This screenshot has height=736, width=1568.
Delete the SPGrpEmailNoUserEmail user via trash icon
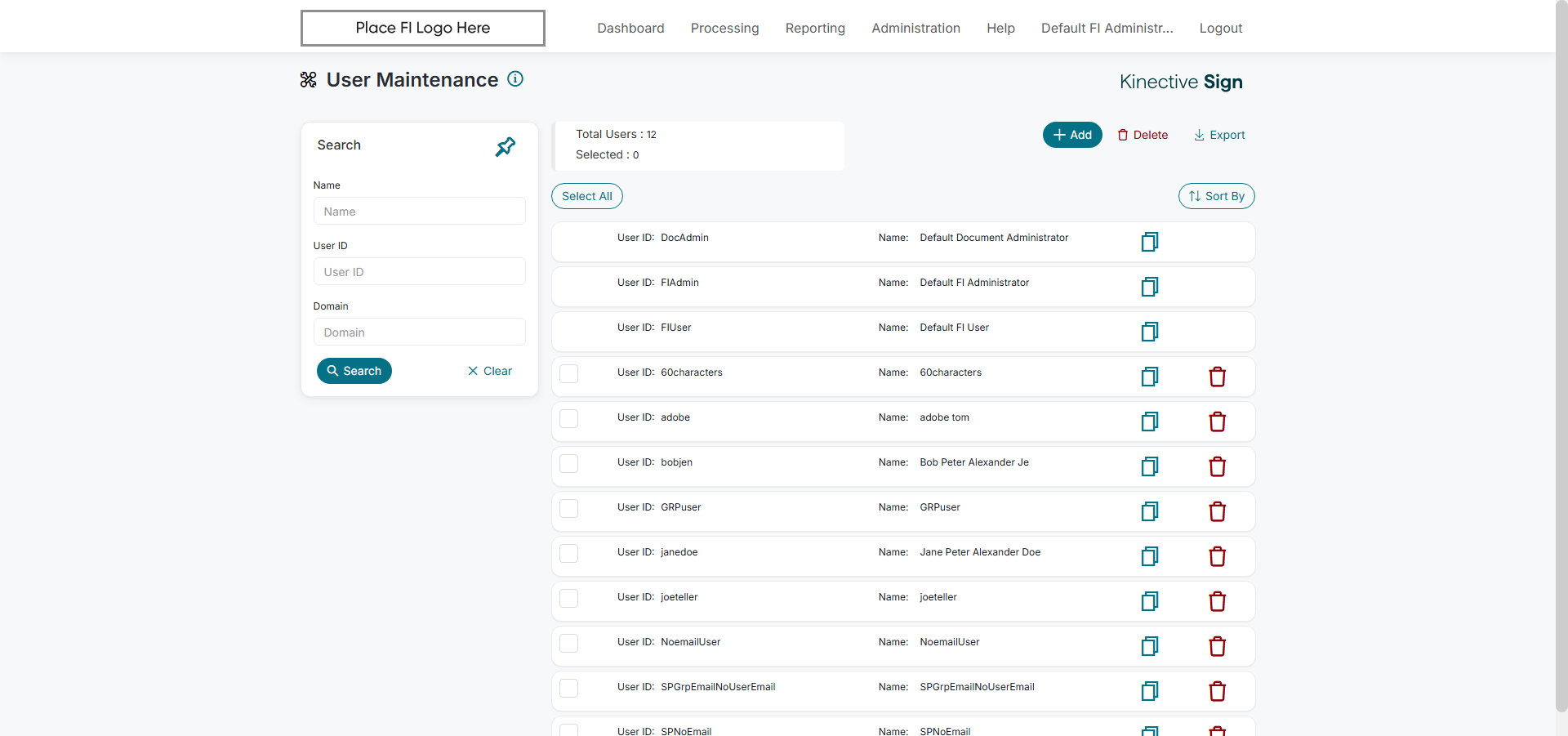[x=1218, y=691]
